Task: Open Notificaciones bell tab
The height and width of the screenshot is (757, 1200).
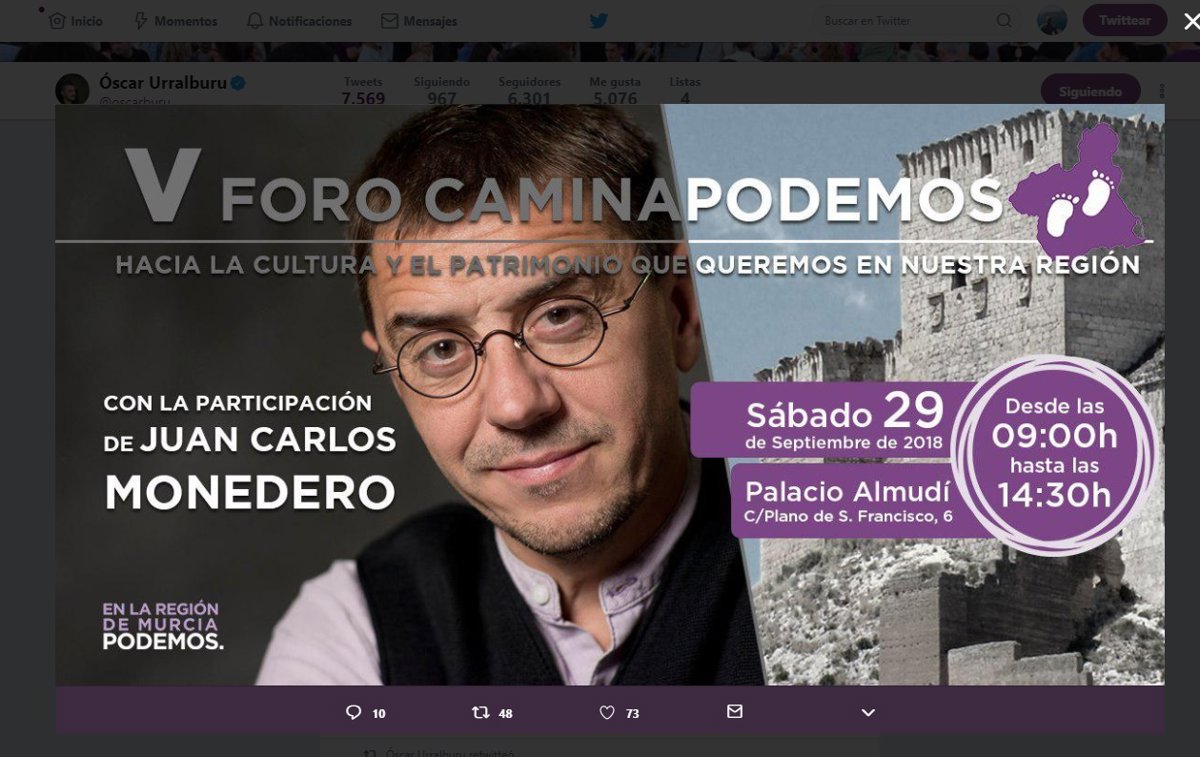Action: (x=298, y=21)
